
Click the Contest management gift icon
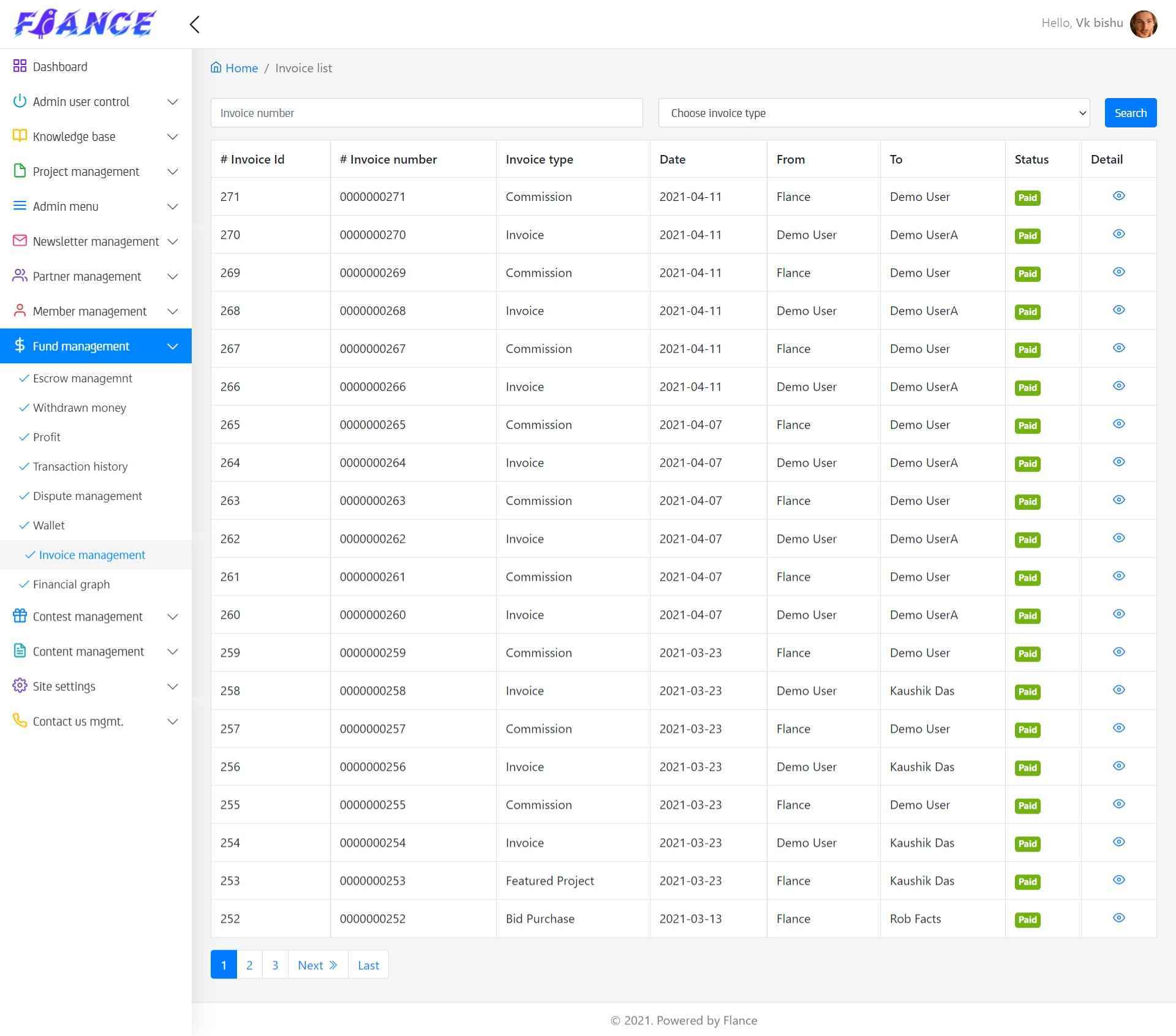pyautogui.click(x=20, y=616)
